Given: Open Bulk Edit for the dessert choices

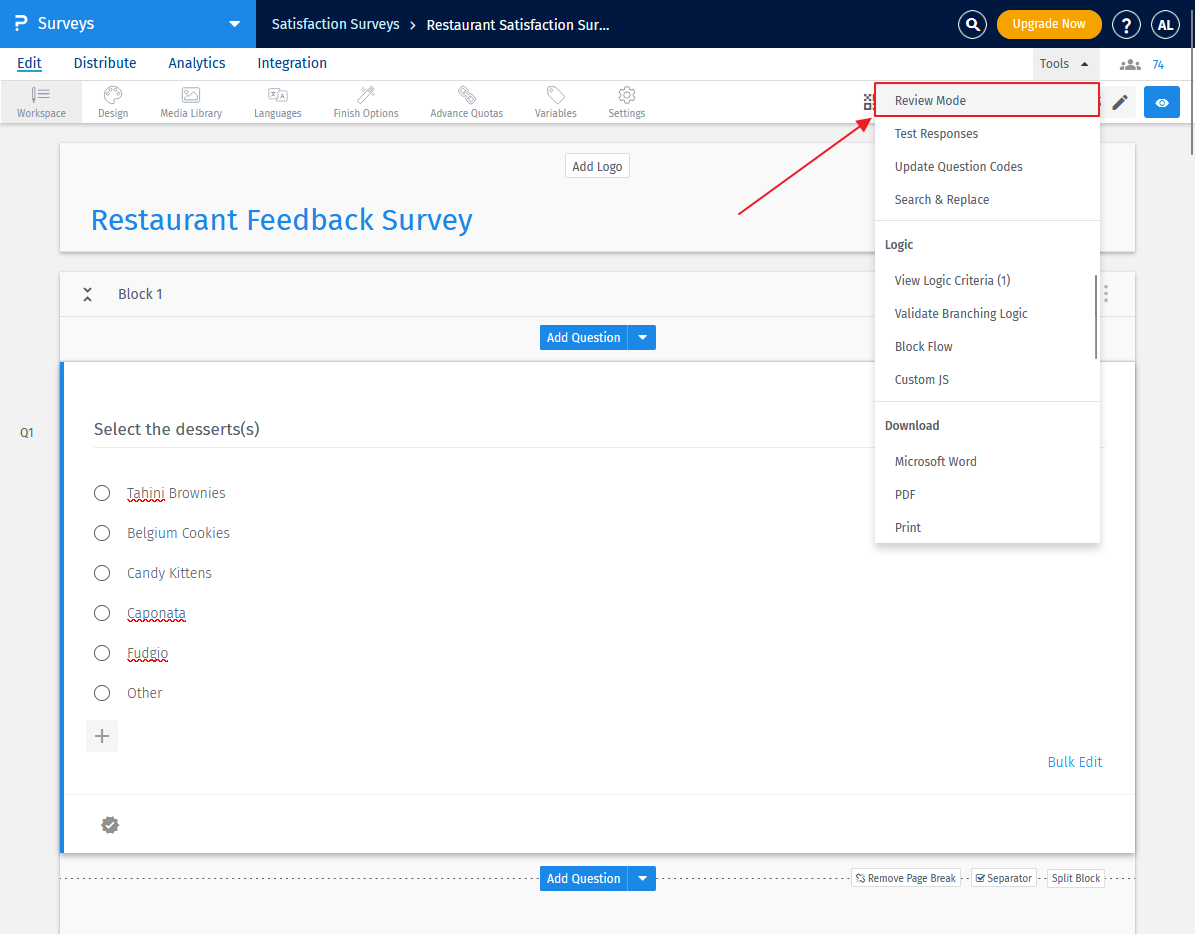Looking at the screenshot, I should [x=1074, y=761].
